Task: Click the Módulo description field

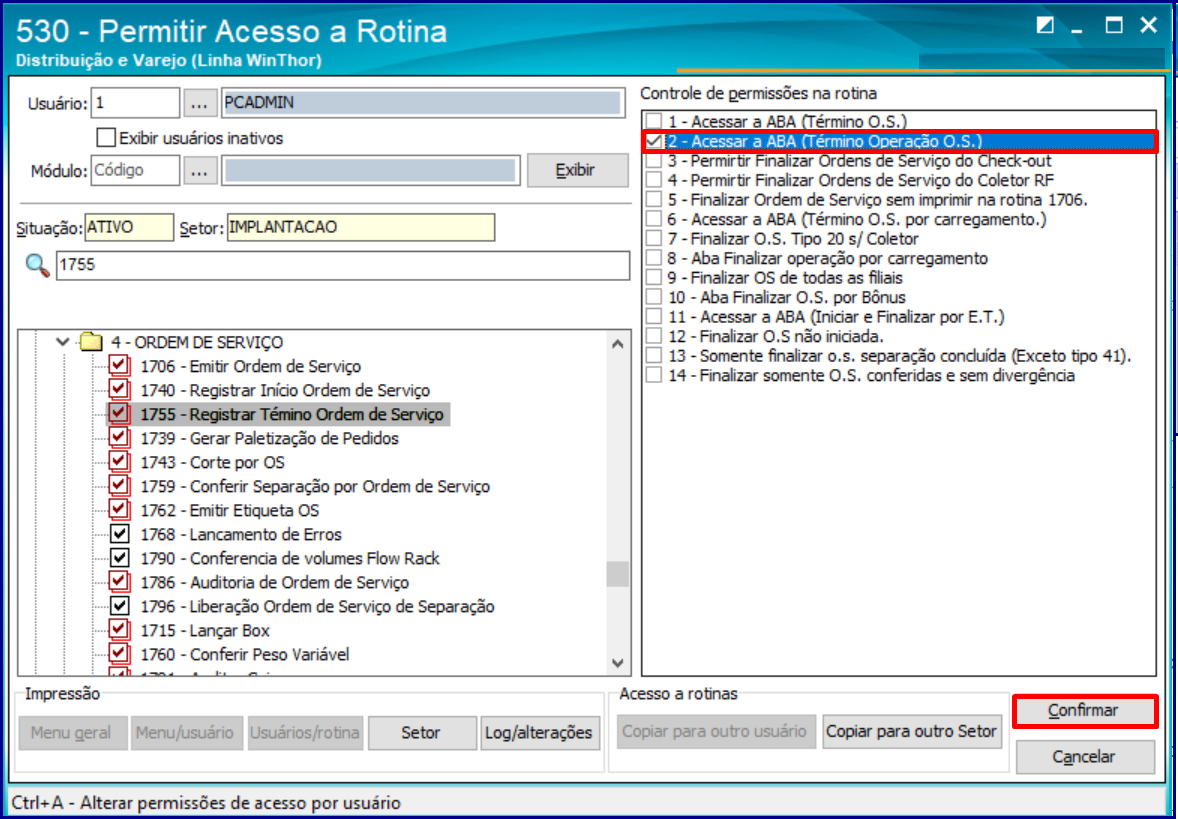Action: [x=371, y=171]
